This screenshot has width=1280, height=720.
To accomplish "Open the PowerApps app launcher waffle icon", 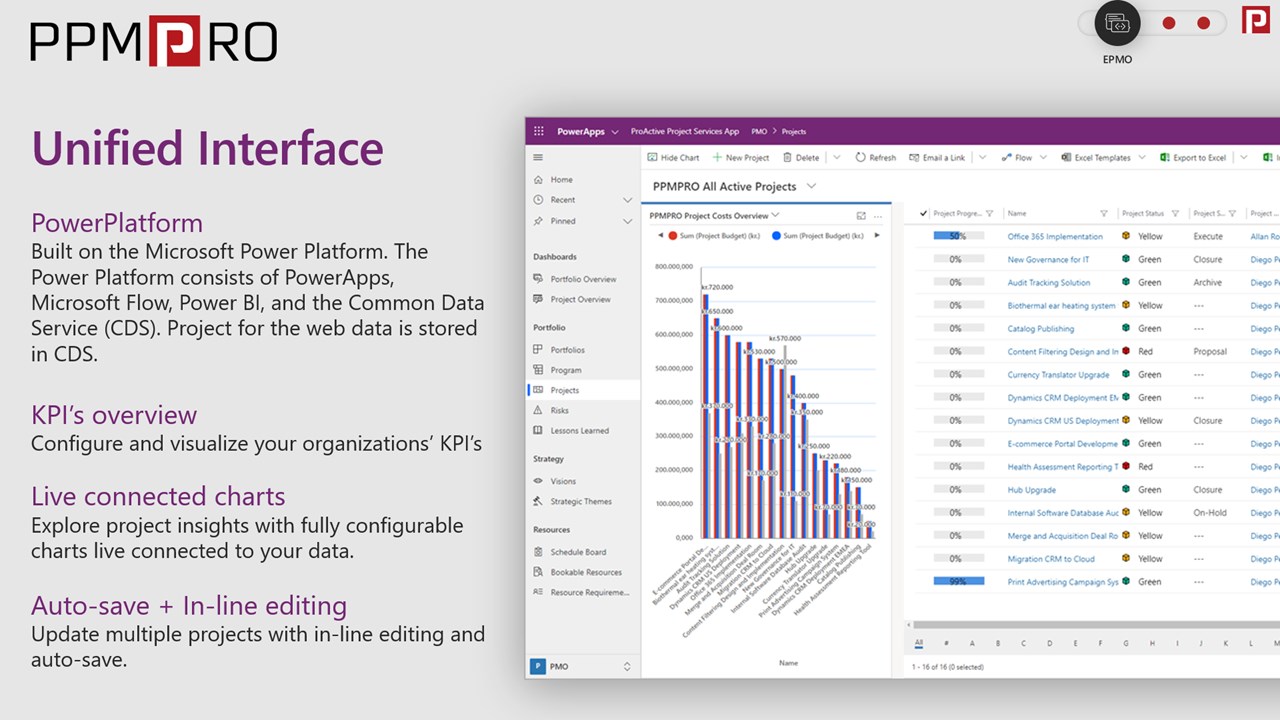I will point(539,131).
